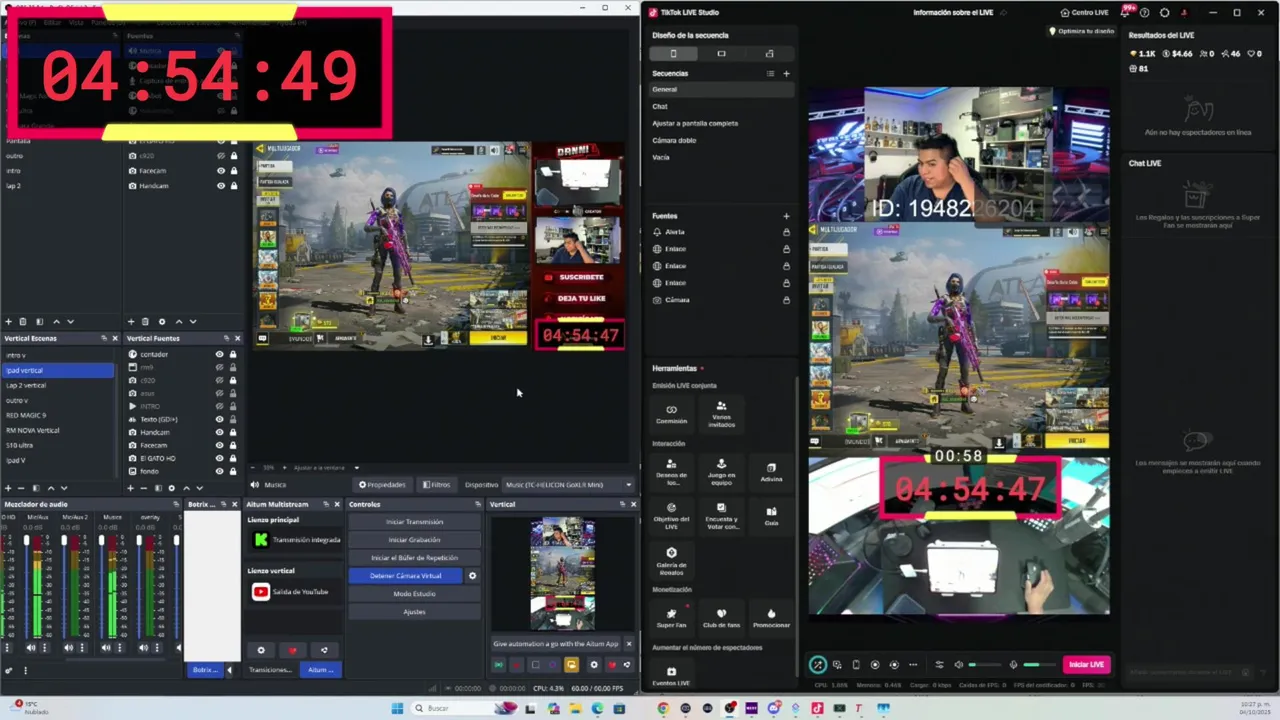This screenshot has height=720, width=1280.
Task: Add a source in Vertical Fuentes
Action: pyautogui.click(x=130, y=488)
